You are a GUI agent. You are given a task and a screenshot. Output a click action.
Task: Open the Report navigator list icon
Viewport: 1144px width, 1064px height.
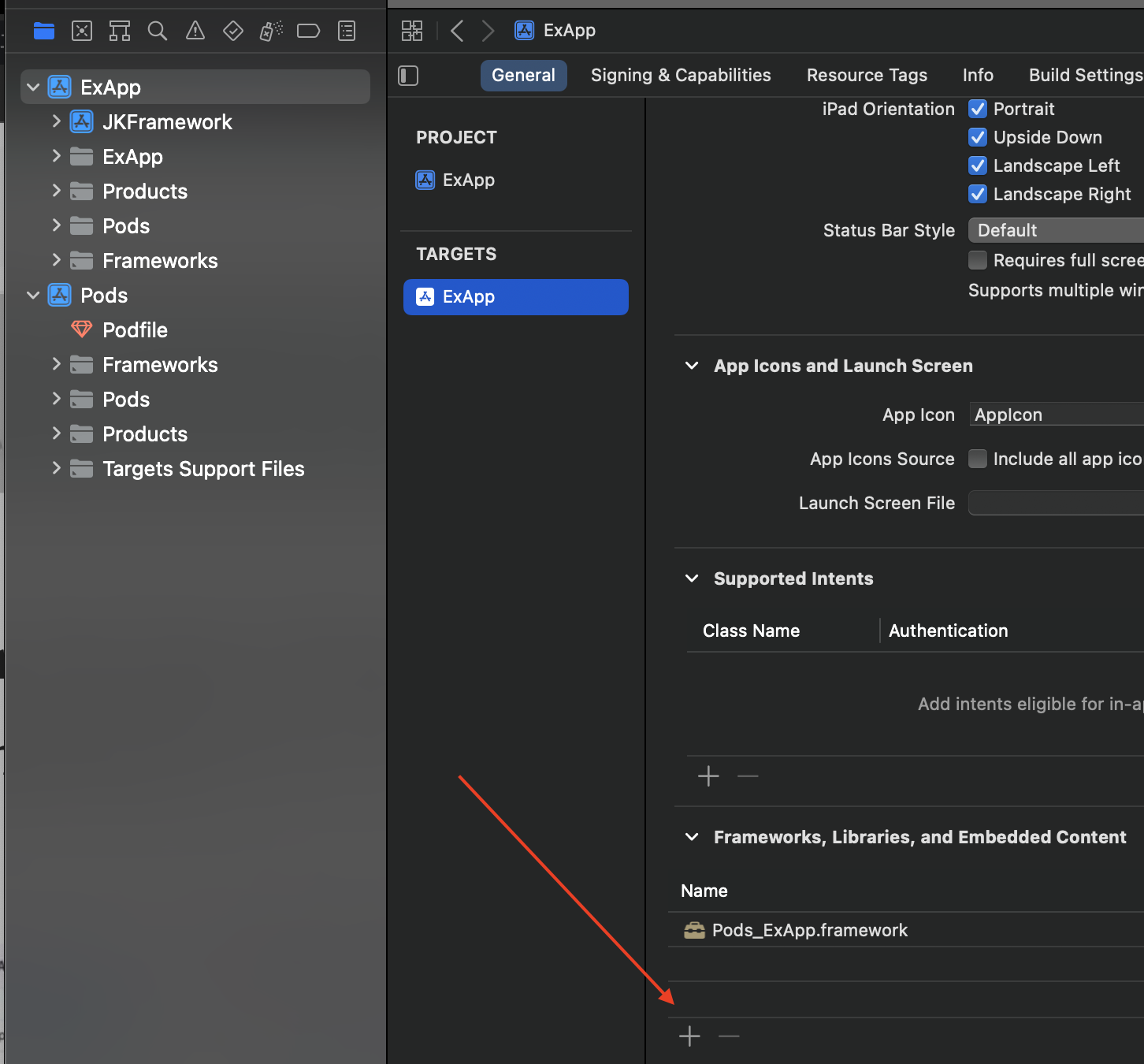coord(347,31)
